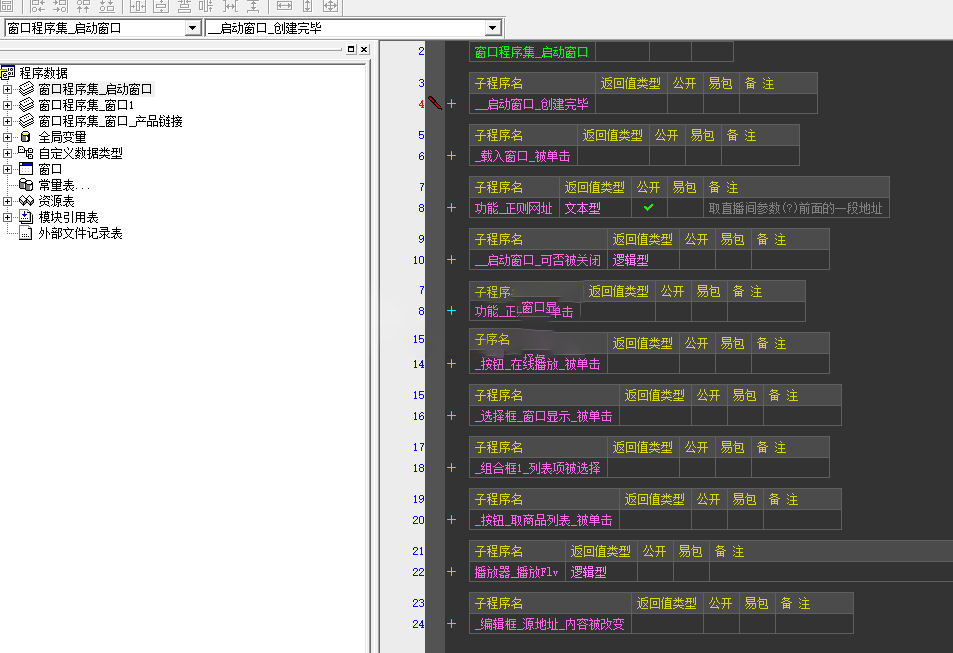Expand the 全局变量 tree node
Image resolution: width=953 pixels, height=653 pixels.
tap(7, 137)
